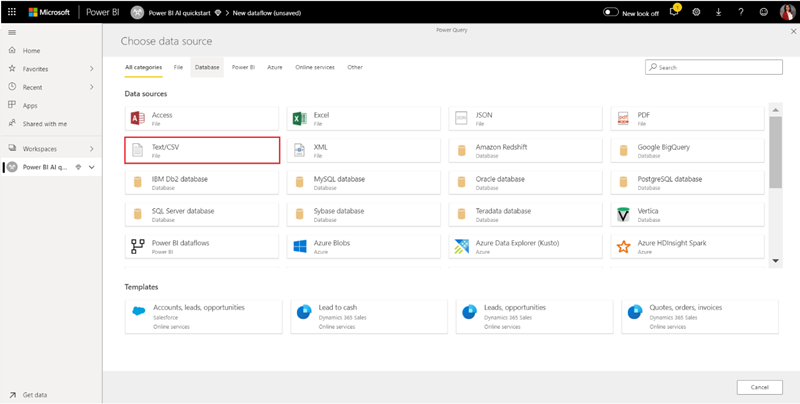Click the data sources scrollbar down arrow
800x404 pixels.
[776, 261]
